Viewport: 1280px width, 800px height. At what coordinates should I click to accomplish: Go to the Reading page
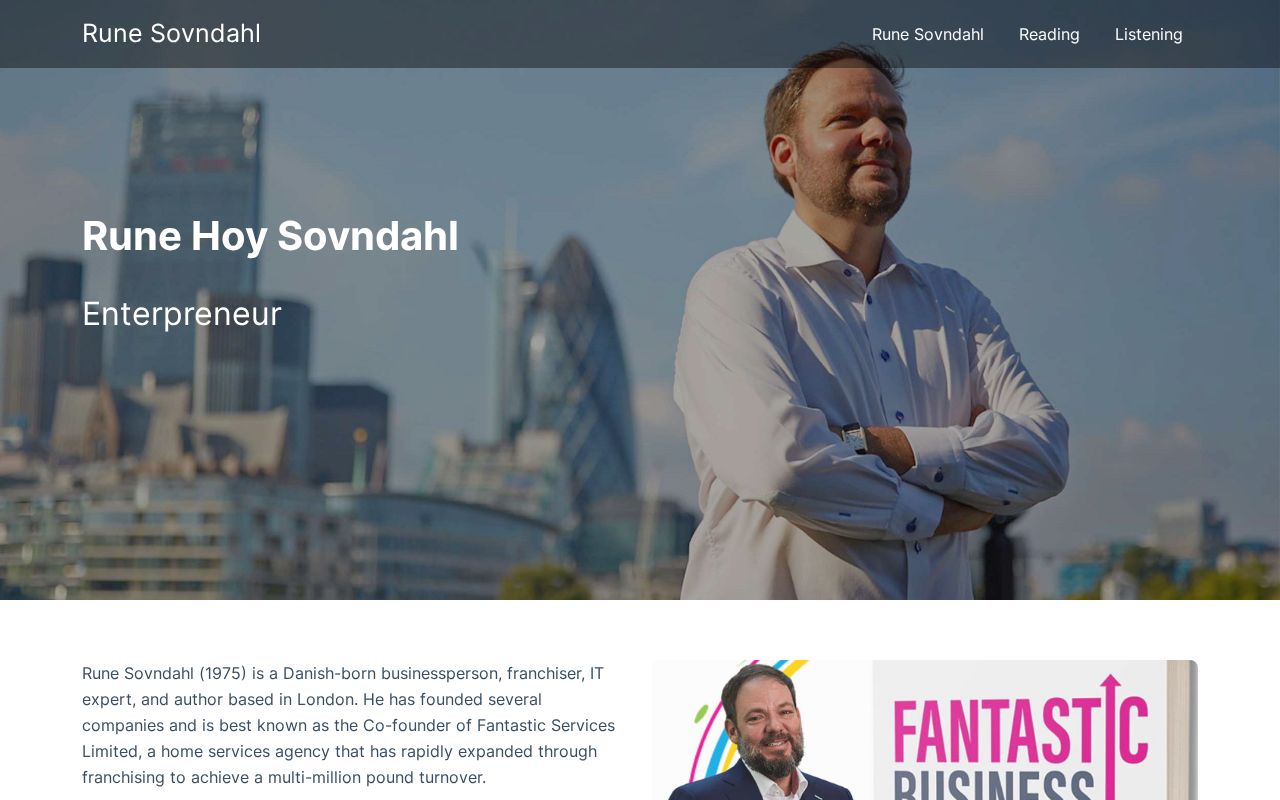pyautogui.click(x=1049, y=34)
